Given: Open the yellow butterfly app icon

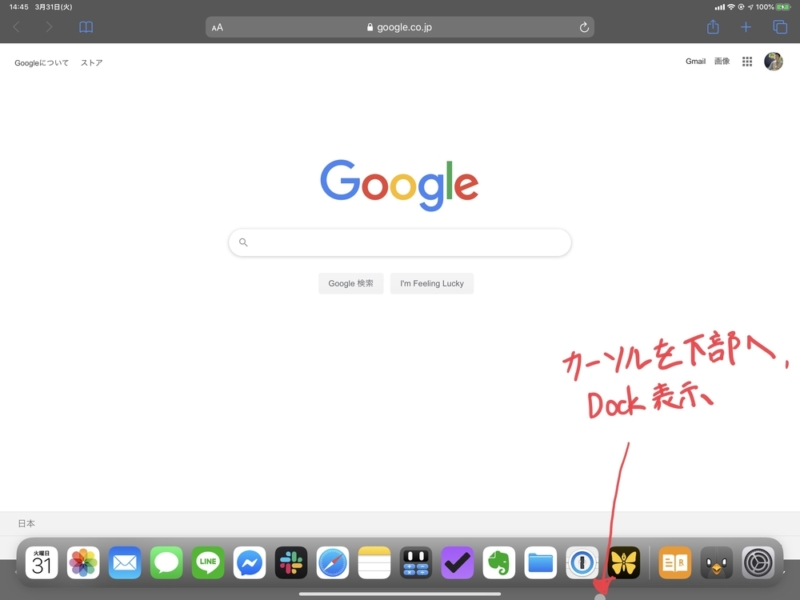Looking at the screenshot, I should coord(624,563).
